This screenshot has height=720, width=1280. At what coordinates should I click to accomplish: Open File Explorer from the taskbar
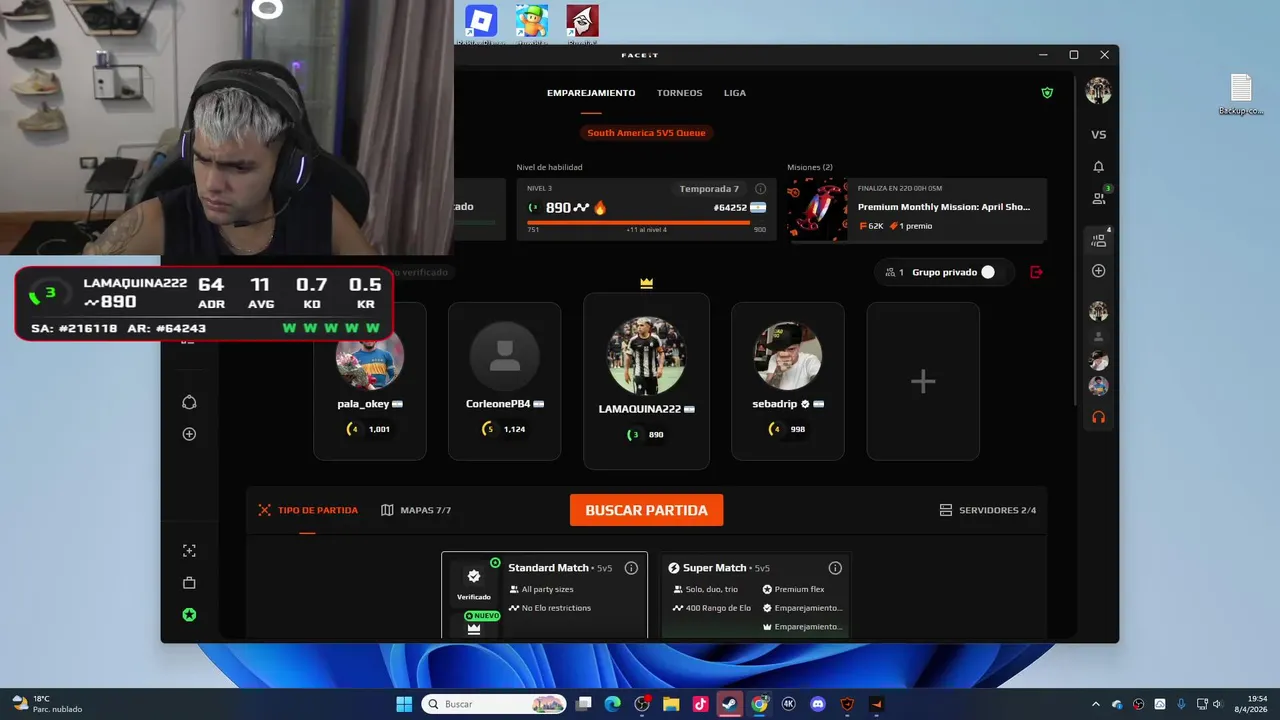(672, 704)
